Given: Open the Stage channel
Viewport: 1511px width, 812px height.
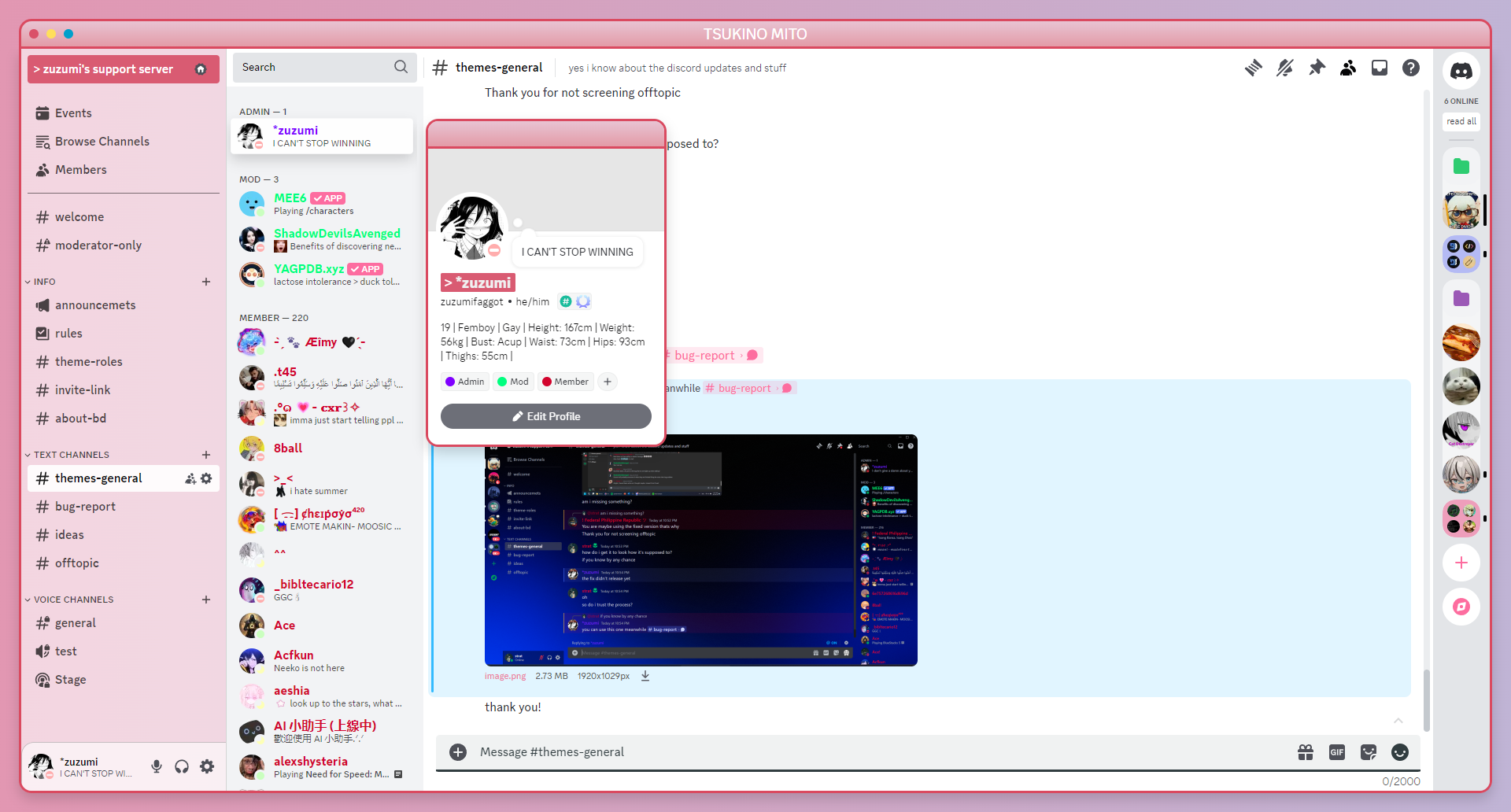Looking at the screenshot, I should pos(124,680).
